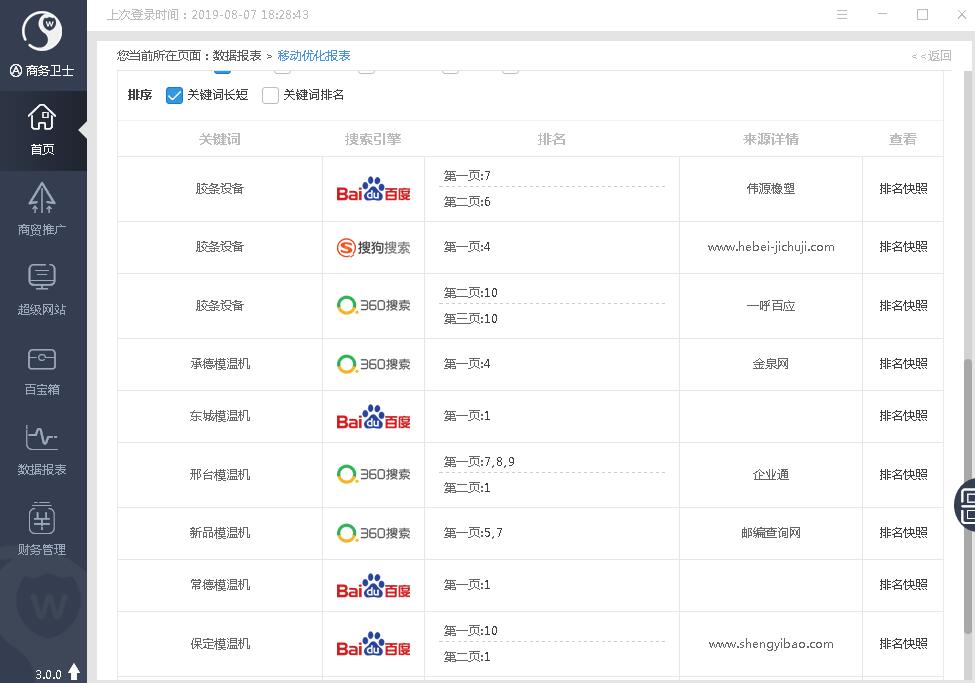This screenshot has width=975, height=683.
Task: Enable the 关键词排名 sort checkbox
Action: point(270,95)
